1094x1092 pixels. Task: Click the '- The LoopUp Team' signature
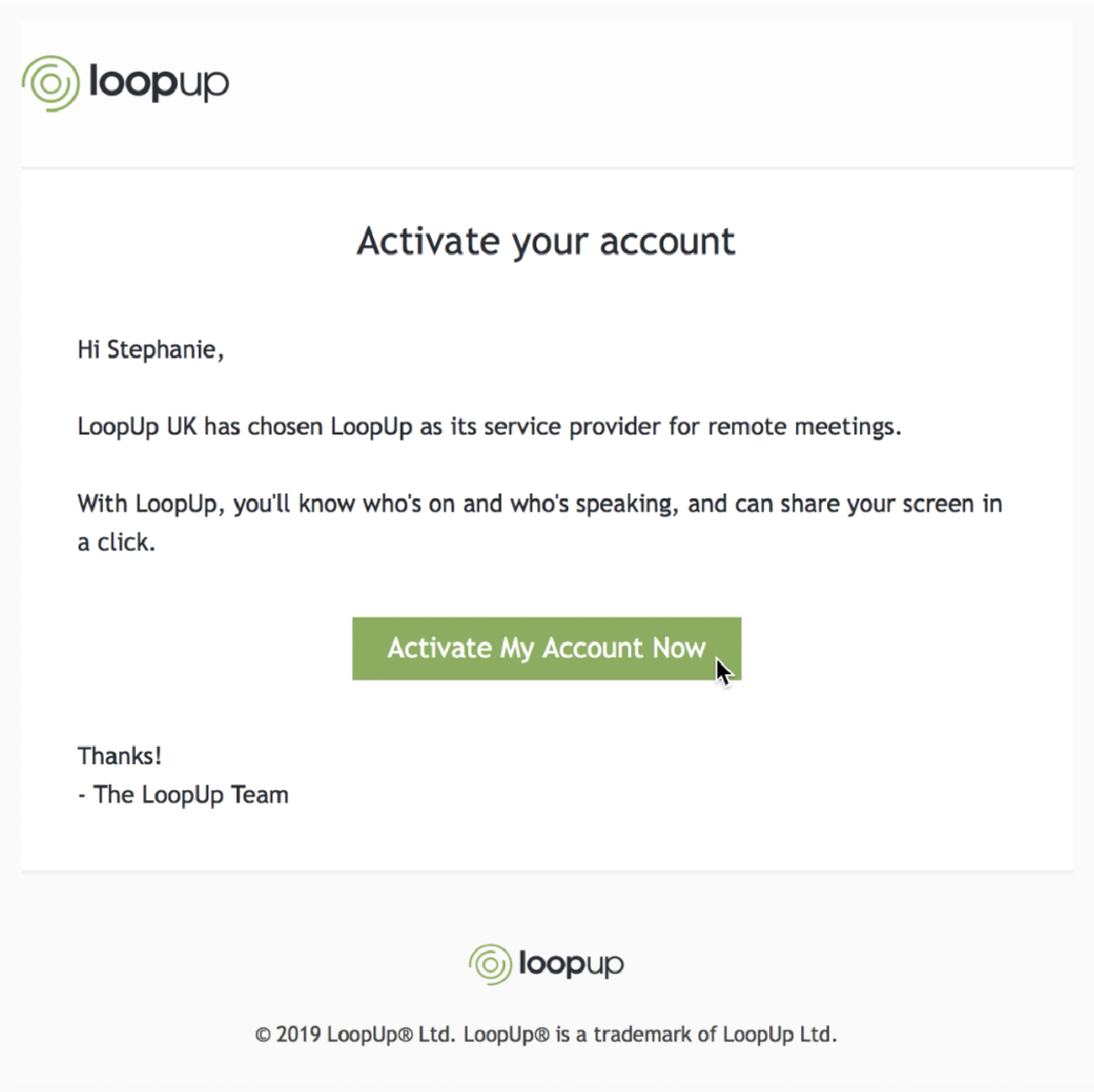click(182, 795)
